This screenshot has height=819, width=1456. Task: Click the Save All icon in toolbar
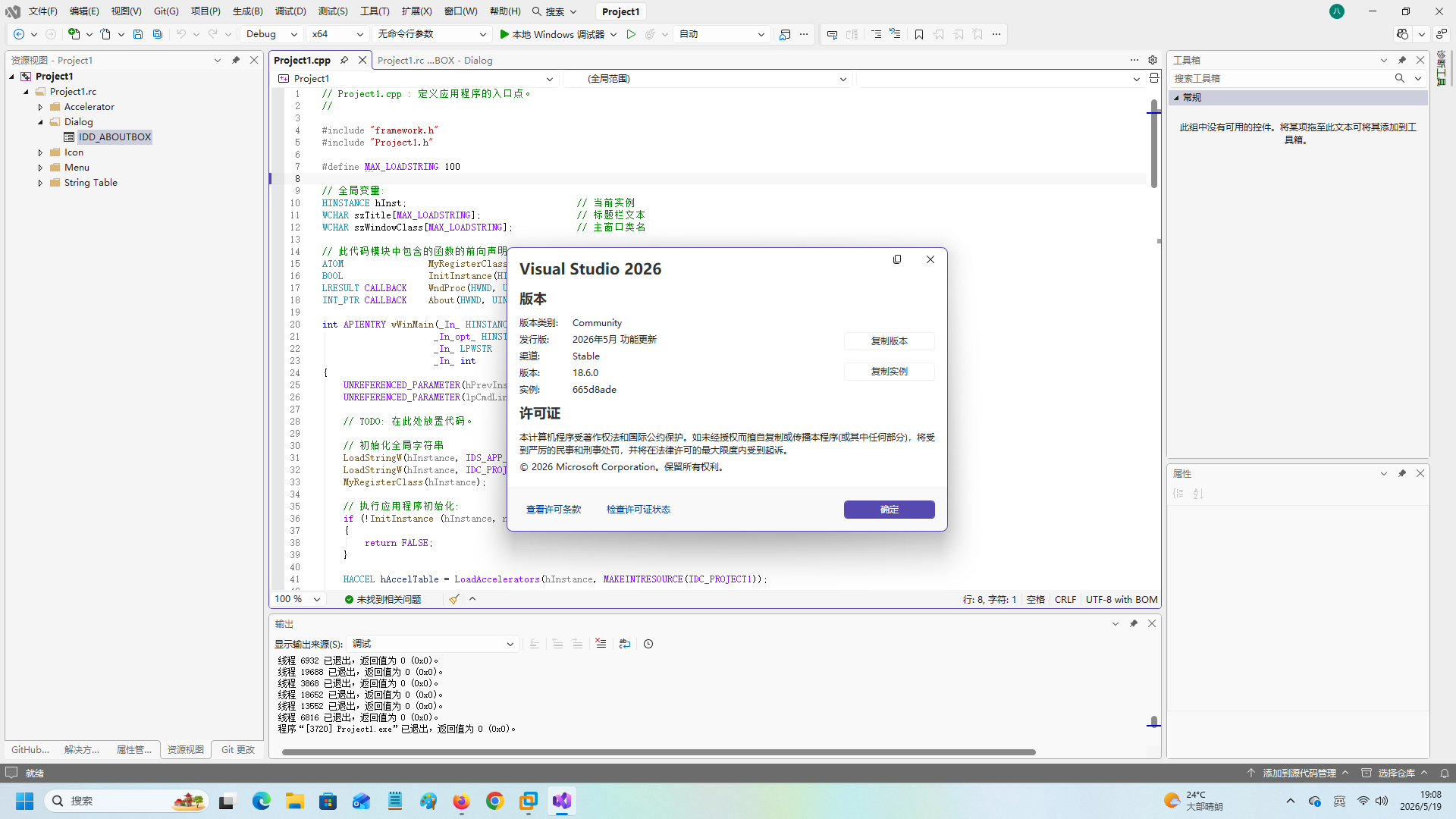click(x=158, y=34)
